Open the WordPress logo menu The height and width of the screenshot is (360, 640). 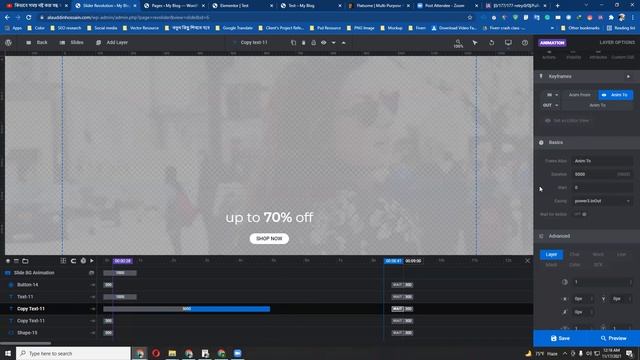pyautogui.click(x=8, y=42)
